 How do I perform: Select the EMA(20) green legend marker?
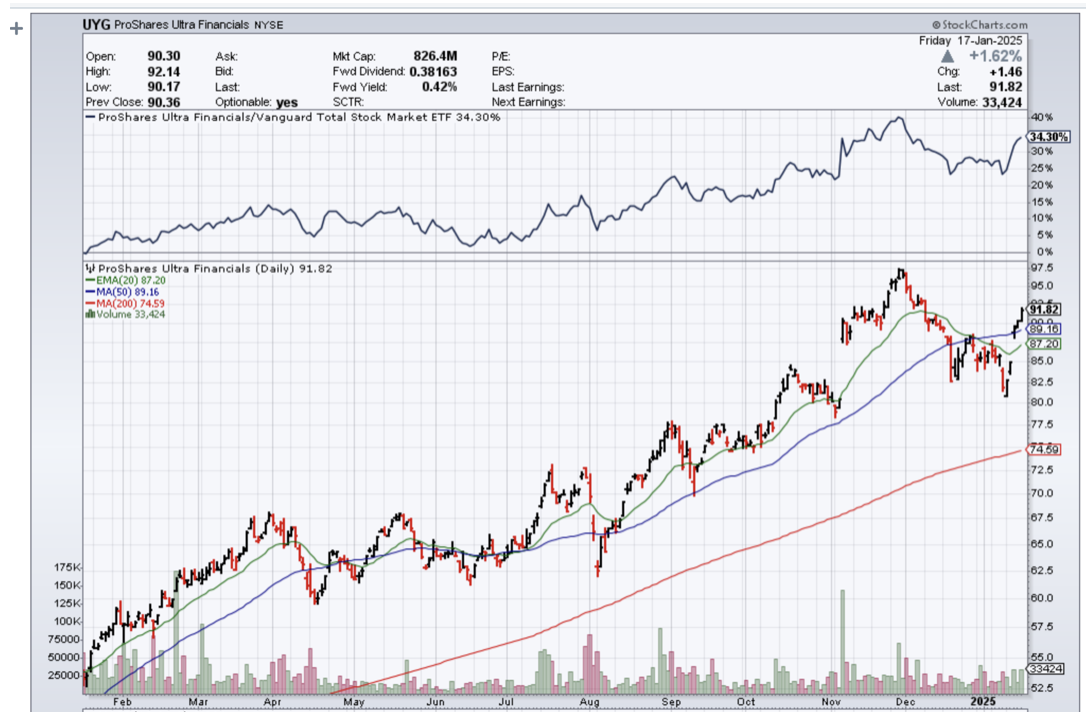[90, 283]
